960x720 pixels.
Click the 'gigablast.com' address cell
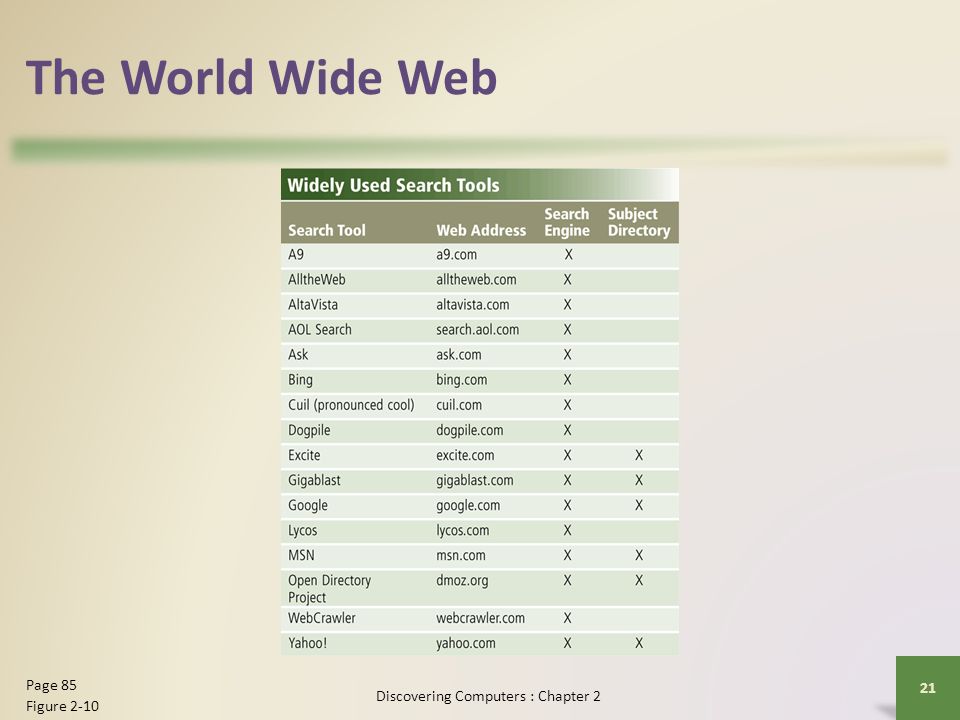click(x=474, y=481)
